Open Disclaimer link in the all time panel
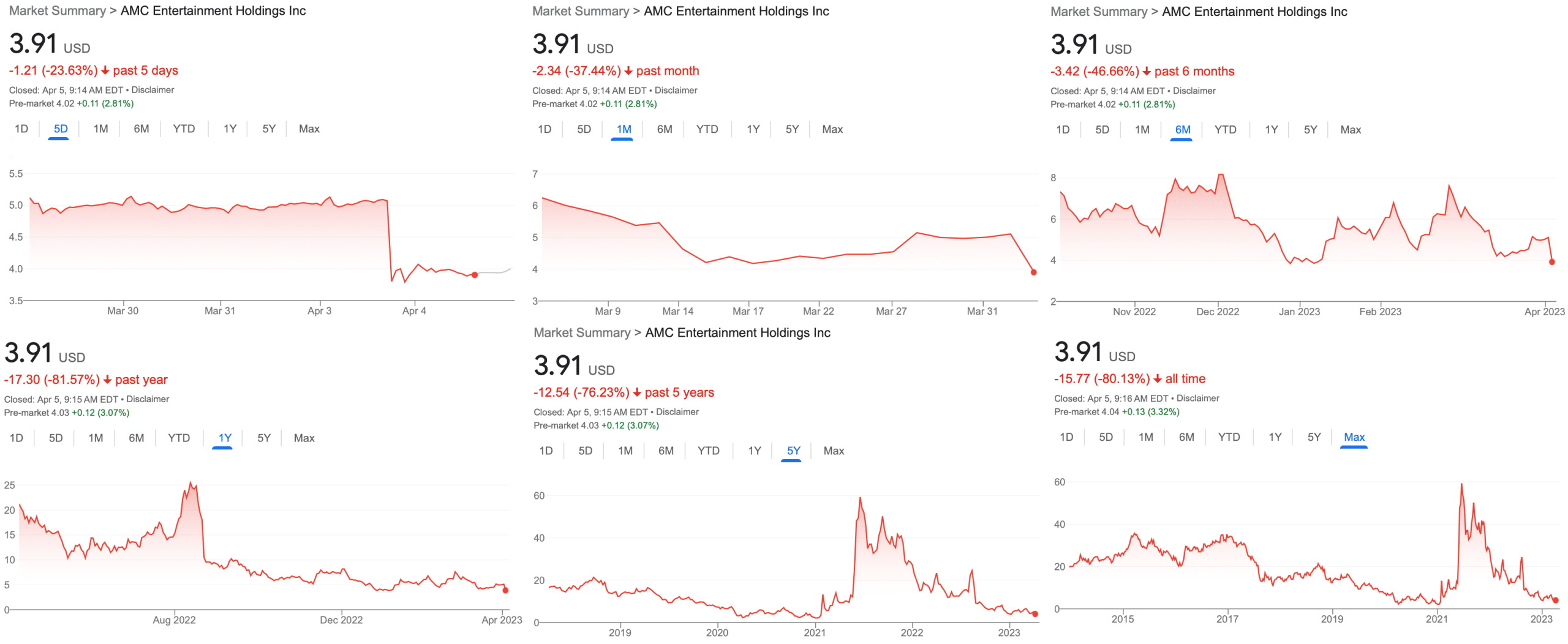1568x644 pixels. tap(1197, 399)
